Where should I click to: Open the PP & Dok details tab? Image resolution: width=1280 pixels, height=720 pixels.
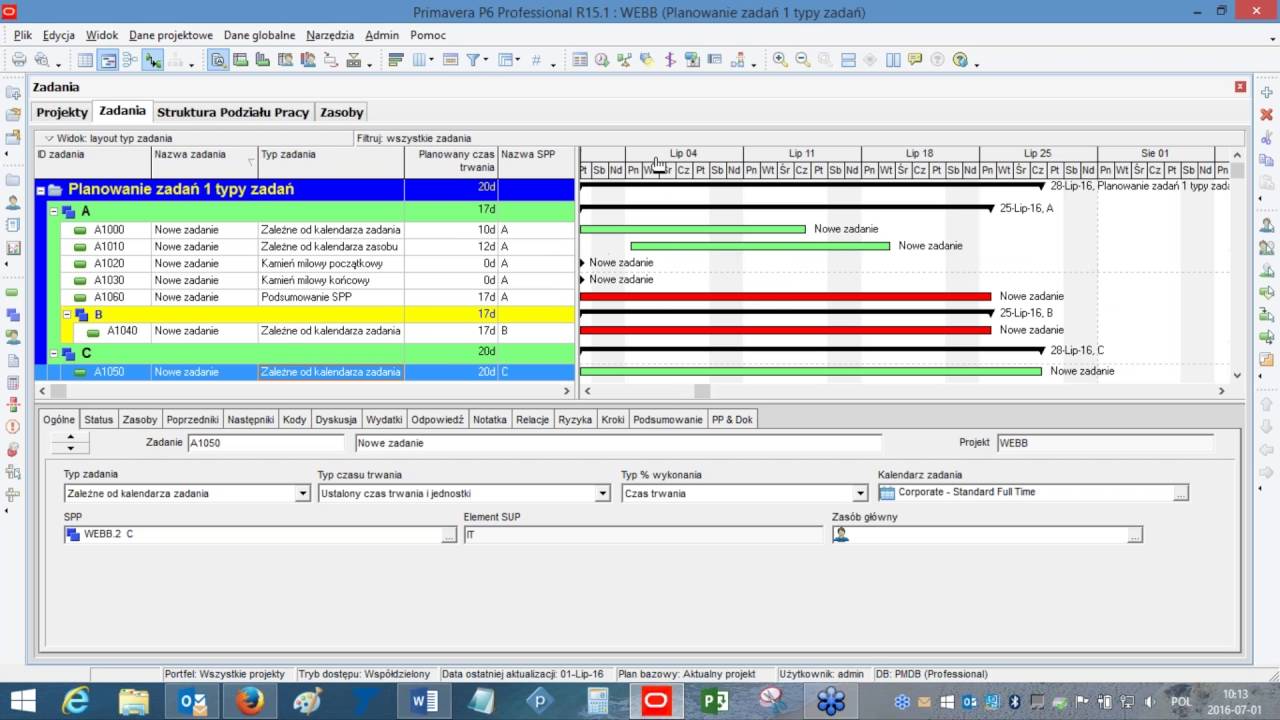(732, 419)
